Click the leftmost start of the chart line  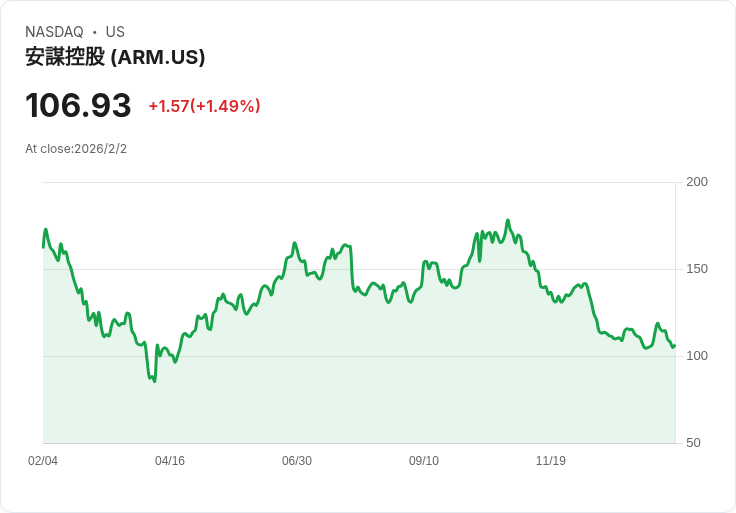tap(43, 246)
